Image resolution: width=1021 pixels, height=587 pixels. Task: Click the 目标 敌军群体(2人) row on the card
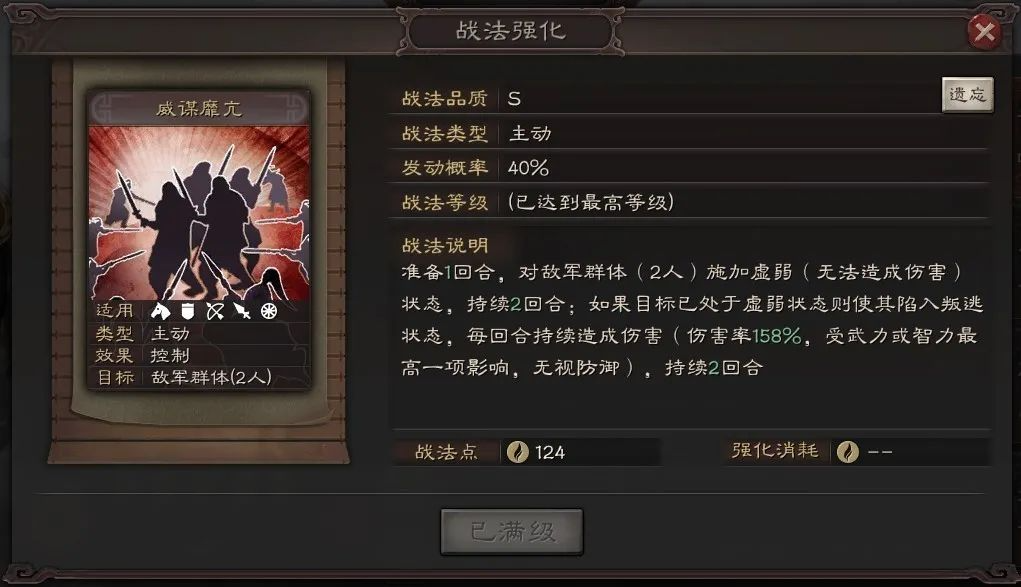tap(199, 377)
